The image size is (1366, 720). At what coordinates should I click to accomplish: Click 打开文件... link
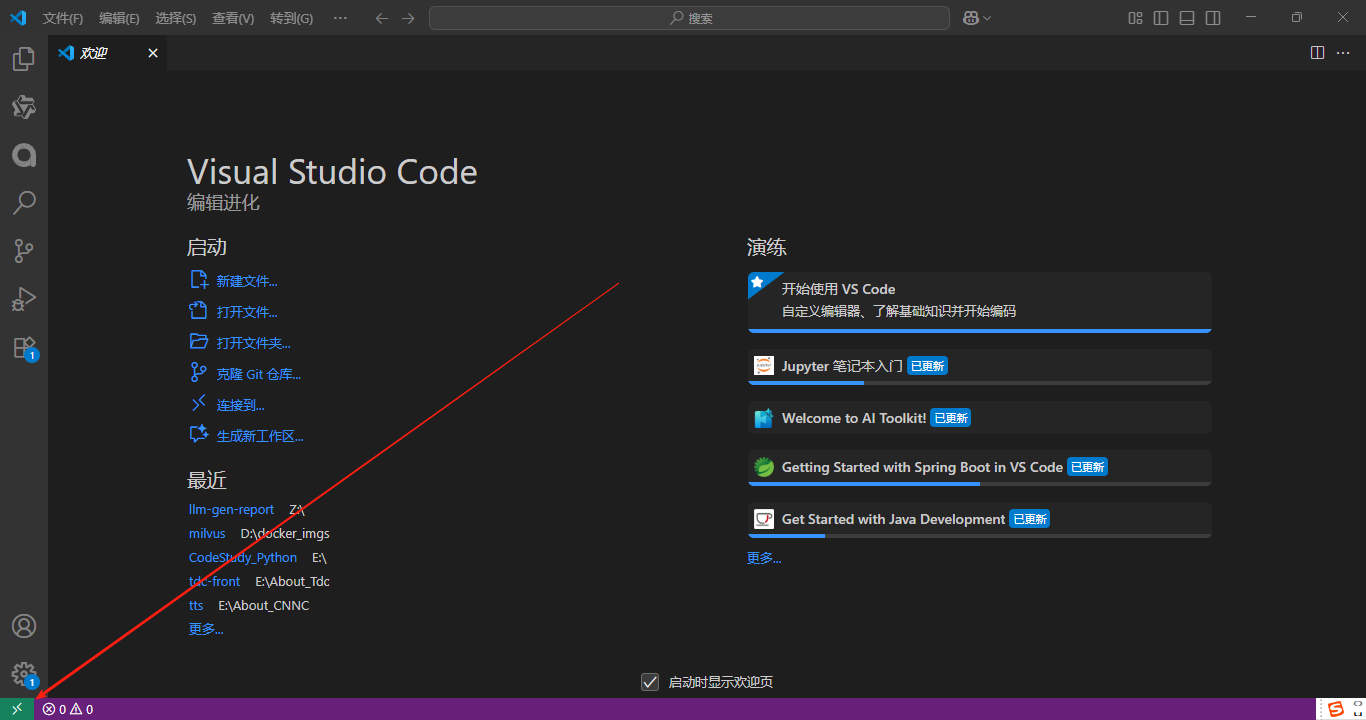tap(247, 312)
